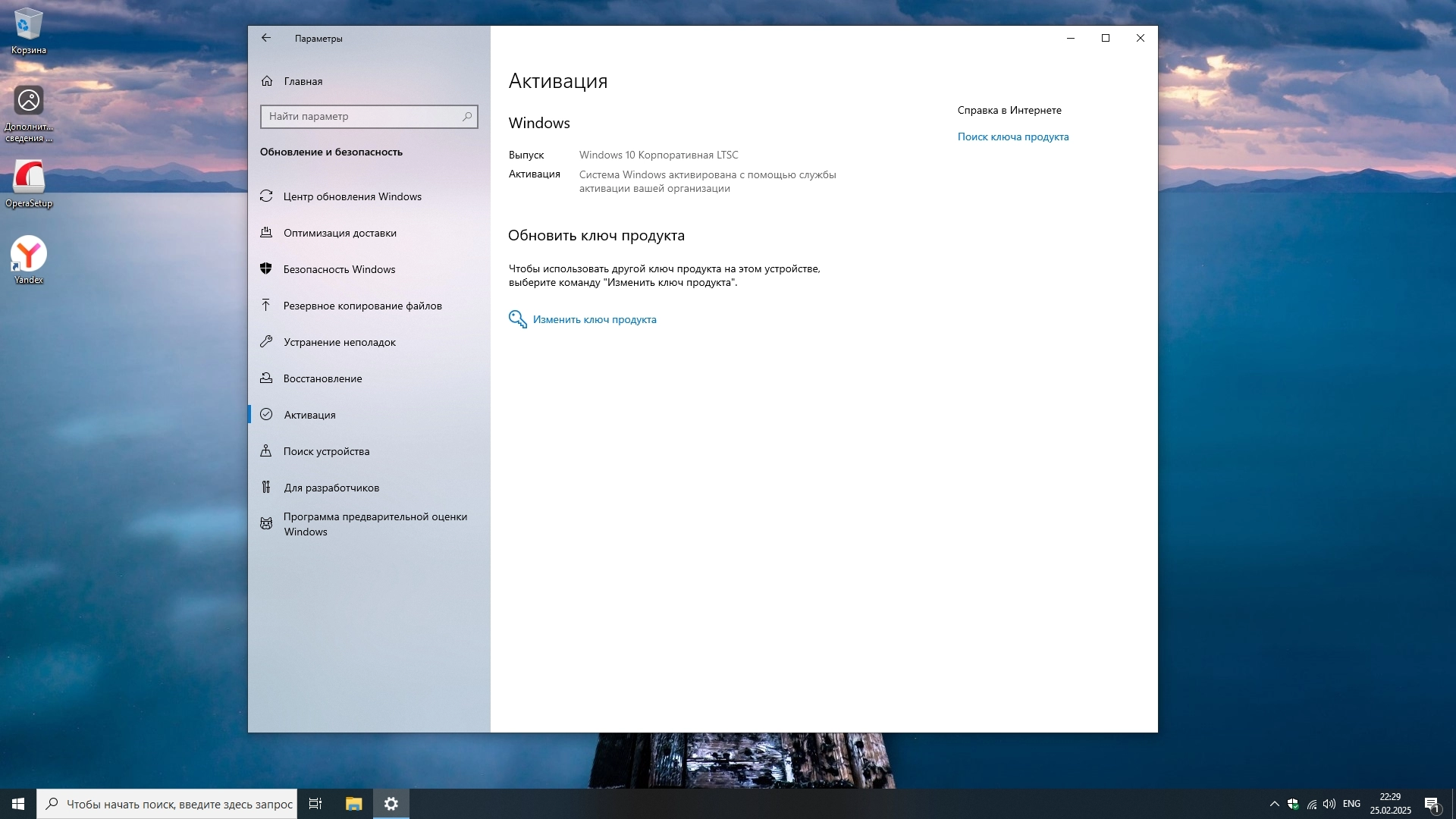Open the Windows Start menu
This screenshot has width=1456, height=819.
pyautogui.click(x=18, y=804)
